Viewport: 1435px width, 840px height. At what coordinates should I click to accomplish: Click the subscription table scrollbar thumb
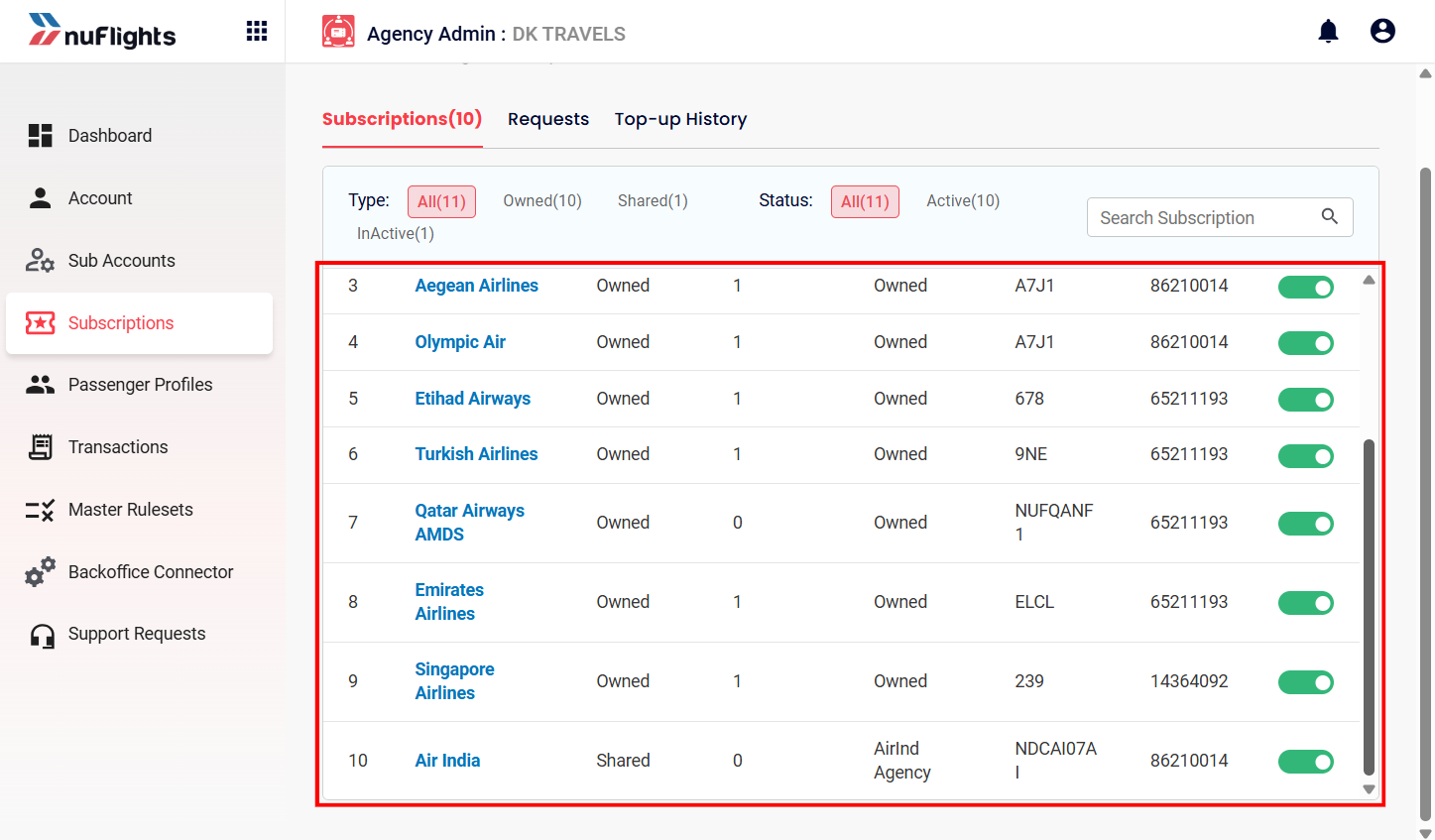(x=1369, y=607)
